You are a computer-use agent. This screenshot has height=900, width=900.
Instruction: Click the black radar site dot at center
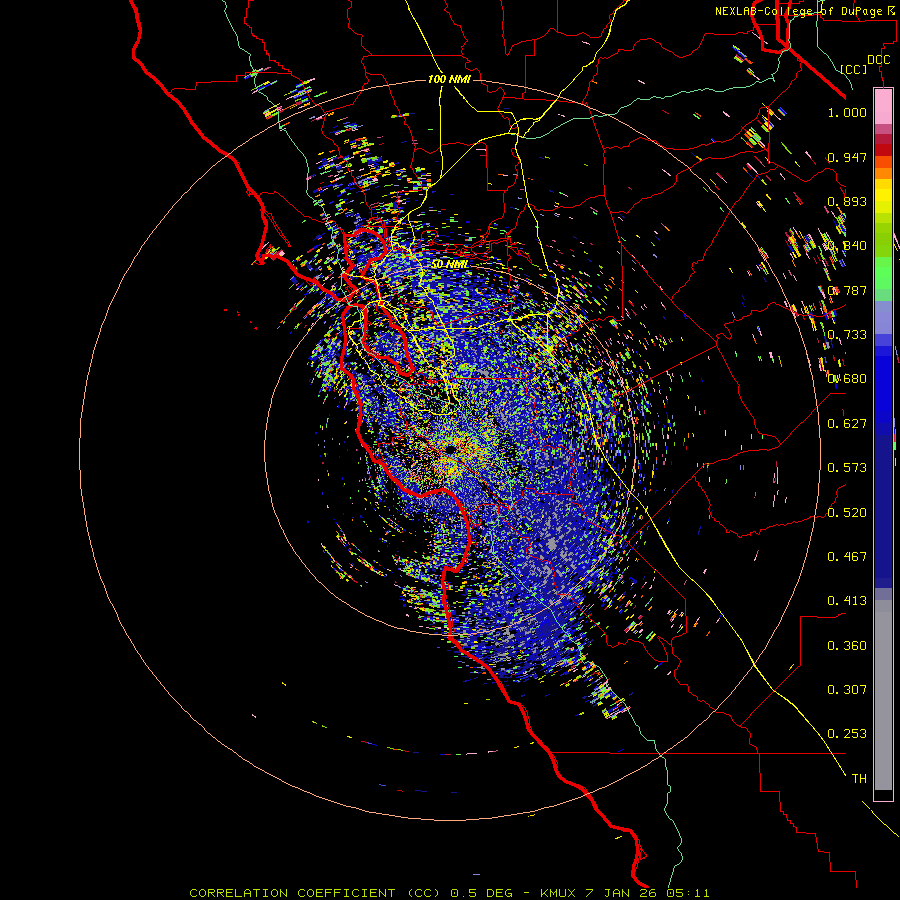click(x=451, y=450)
